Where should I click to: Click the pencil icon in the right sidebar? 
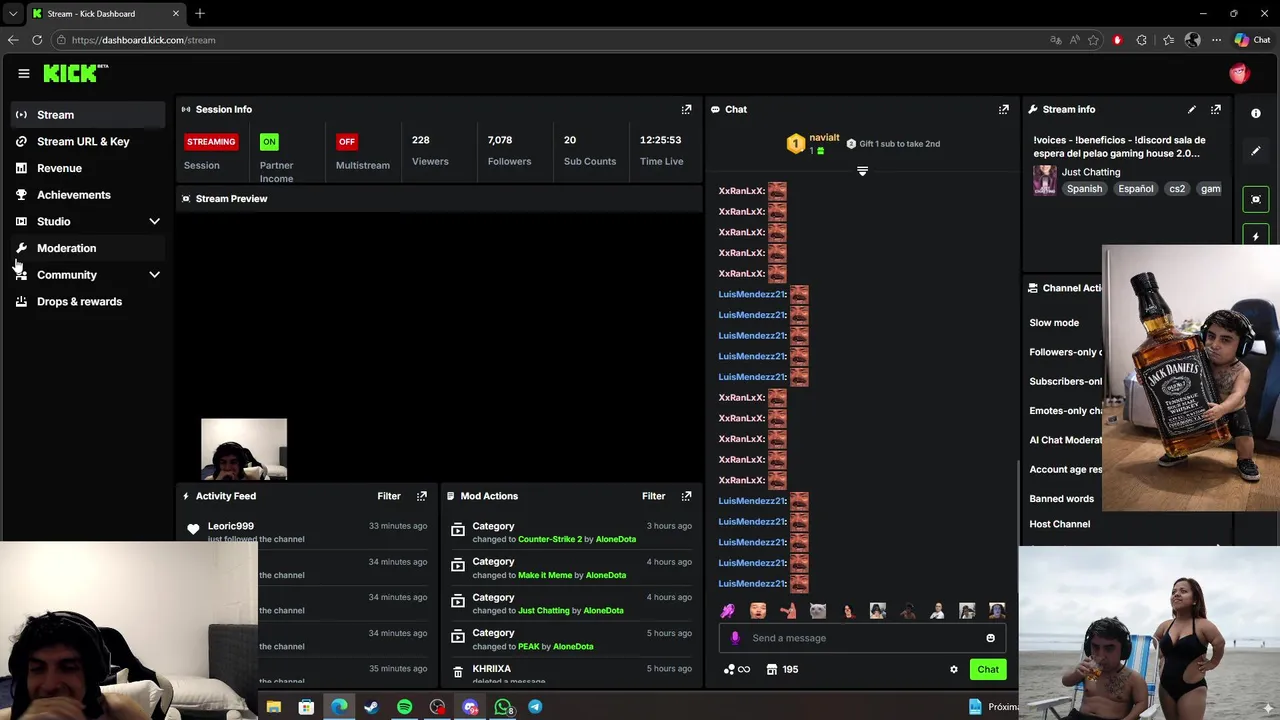click(x=1256, y=151)
